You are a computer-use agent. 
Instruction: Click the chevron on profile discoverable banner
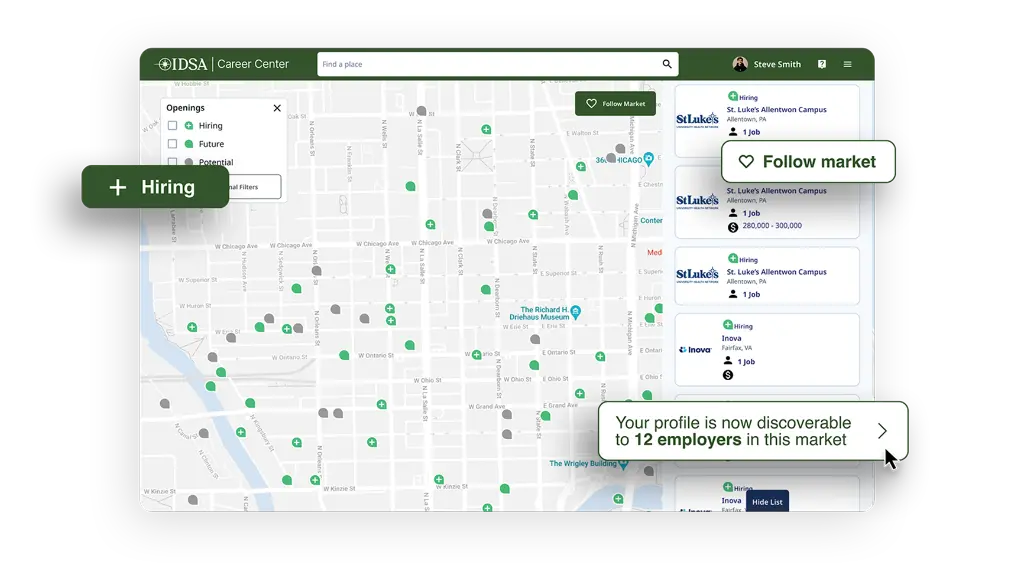coord(882,431)
